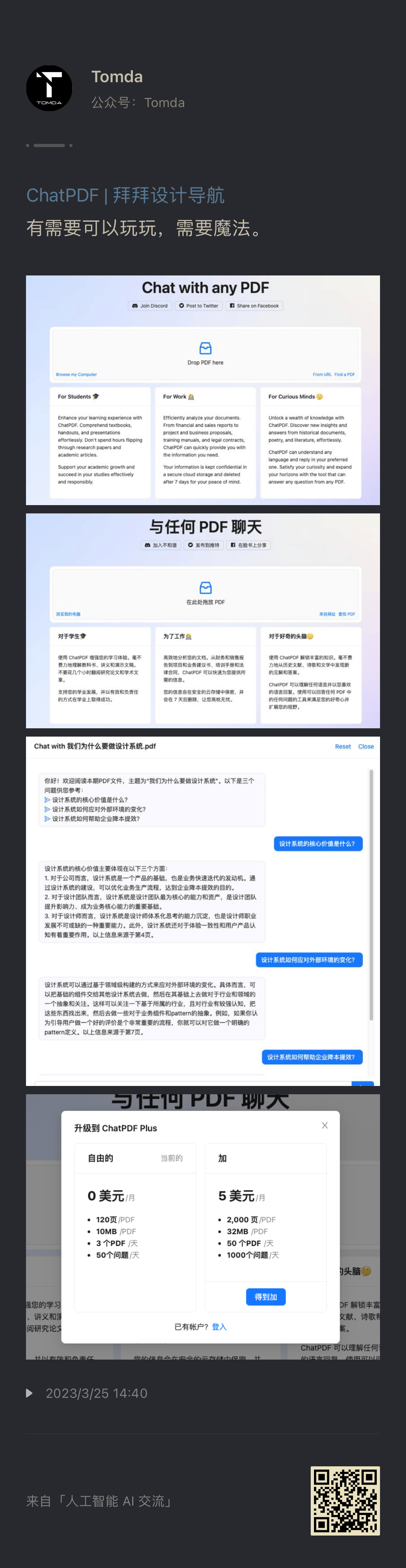Click the blue bubble 设计系统的核心价值是什么?
Image resolution: width=406 pixels, height=1568 pixels.
point(318,844)
